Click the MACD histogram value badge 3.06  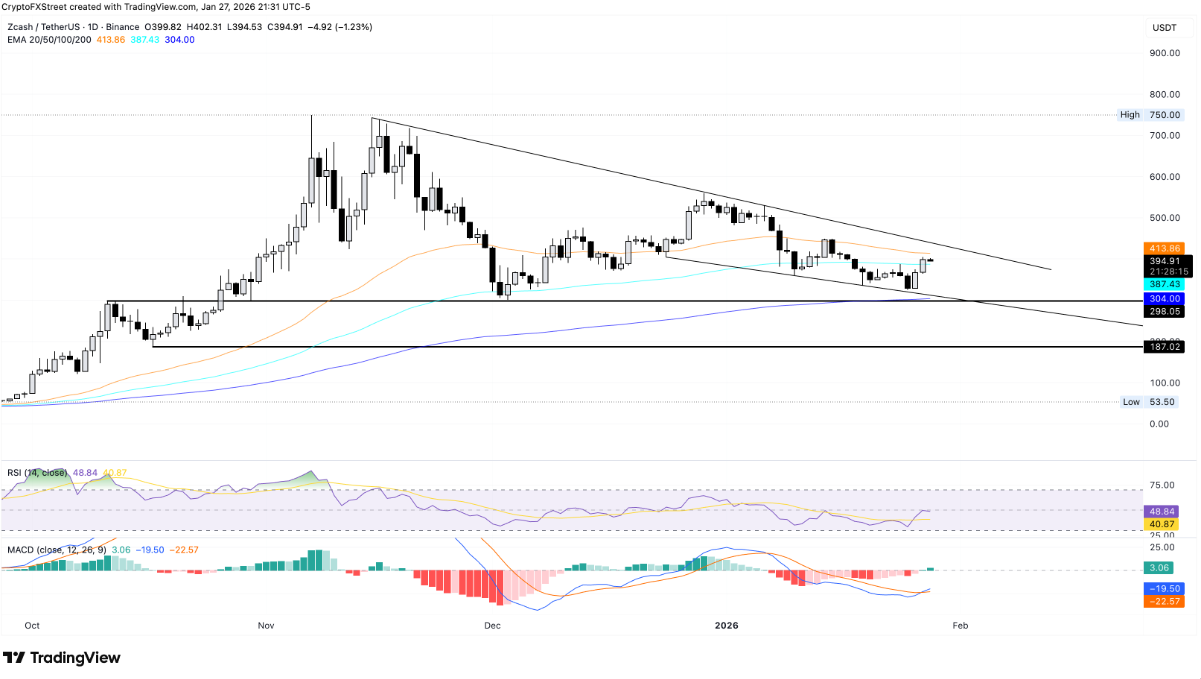[1161, 567]
